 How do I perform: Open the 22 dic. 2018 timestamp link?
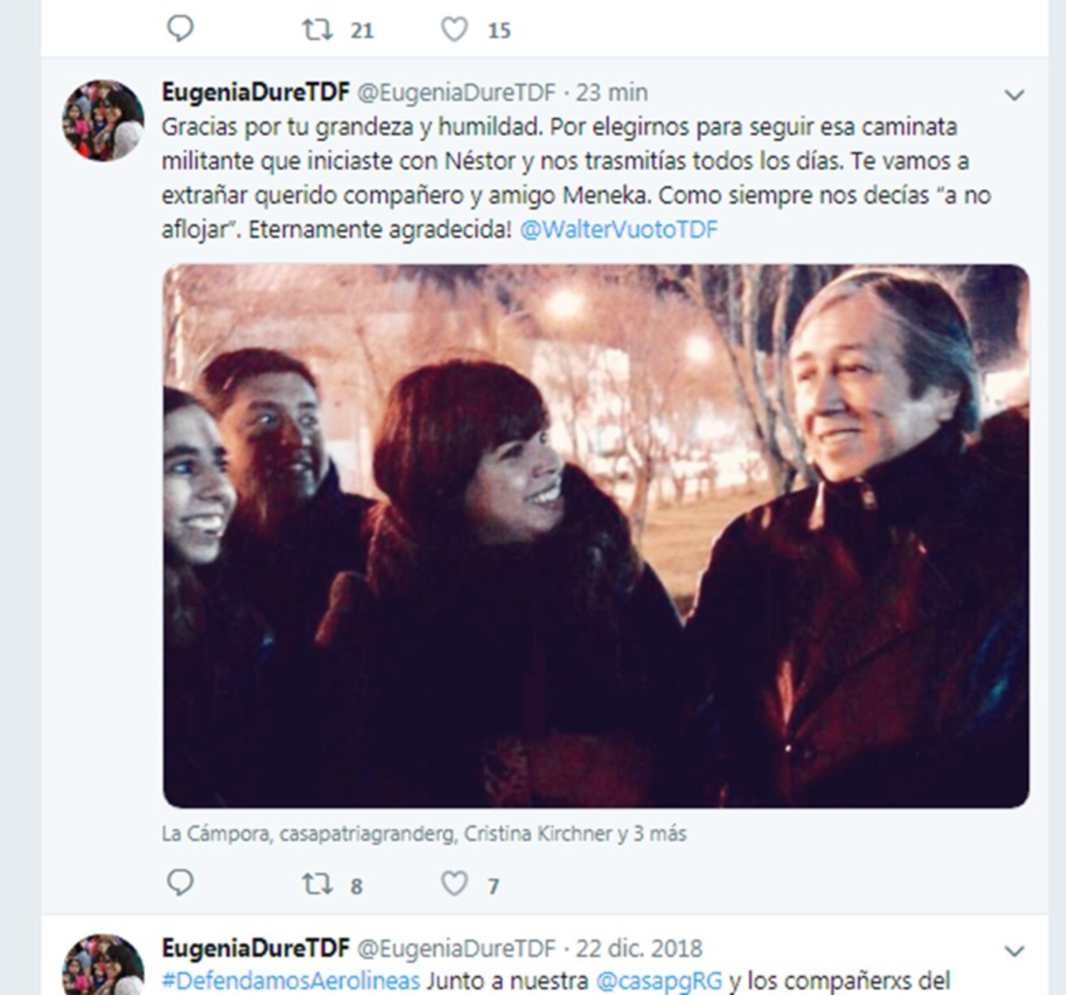coord(639,948)
